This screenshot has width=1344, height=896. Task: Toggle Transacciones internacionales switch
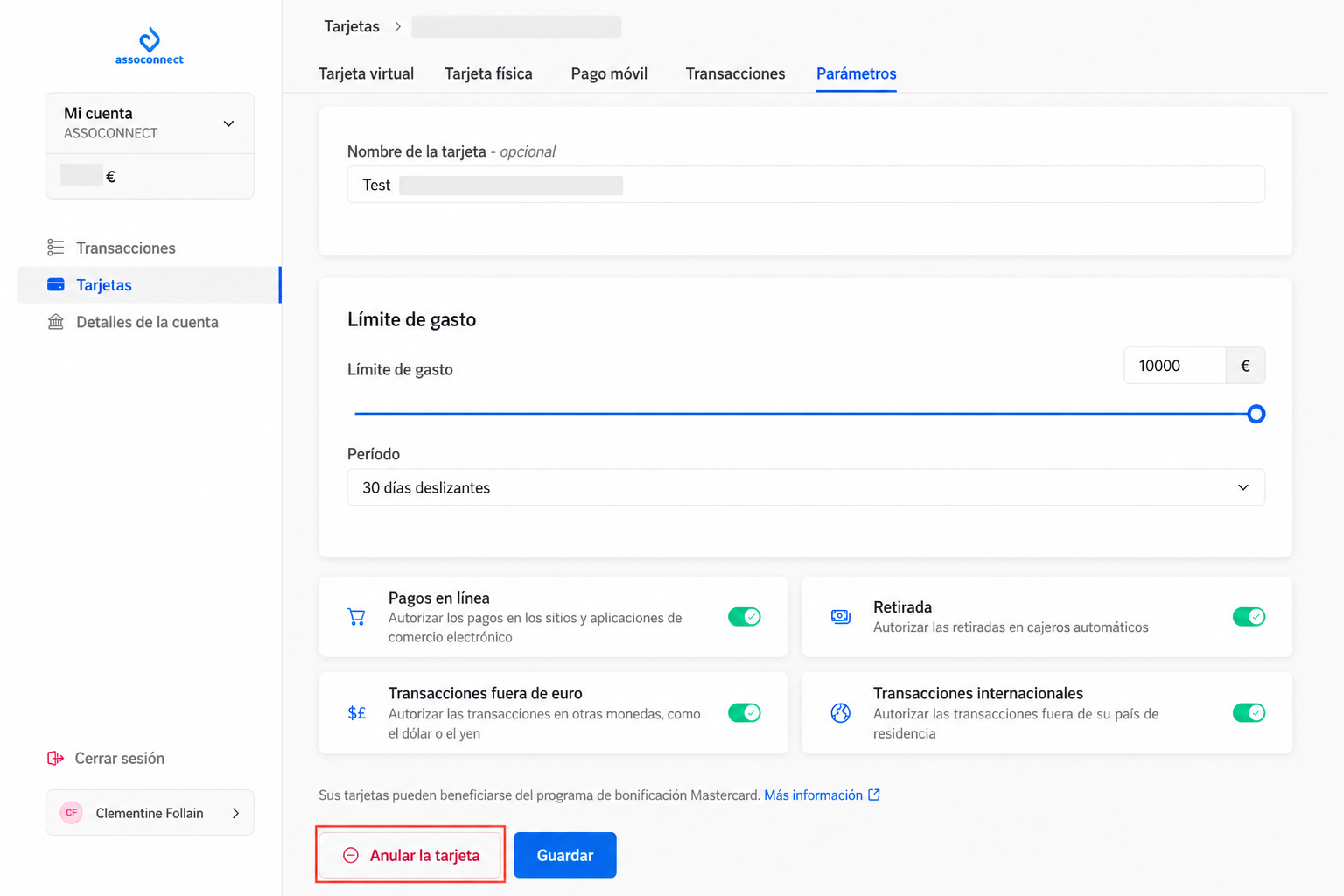[x=1249, y=712]
